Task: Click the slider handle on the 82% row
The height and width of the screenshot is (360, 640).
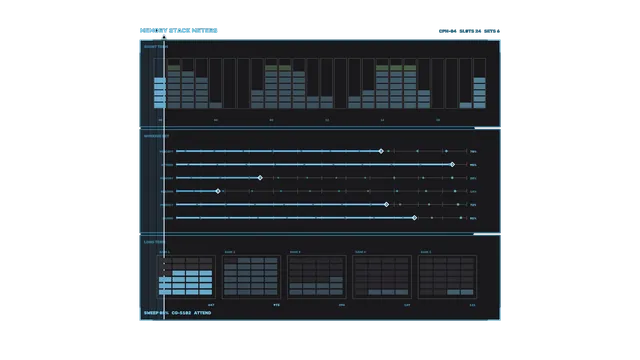Action: click(414, 218)
